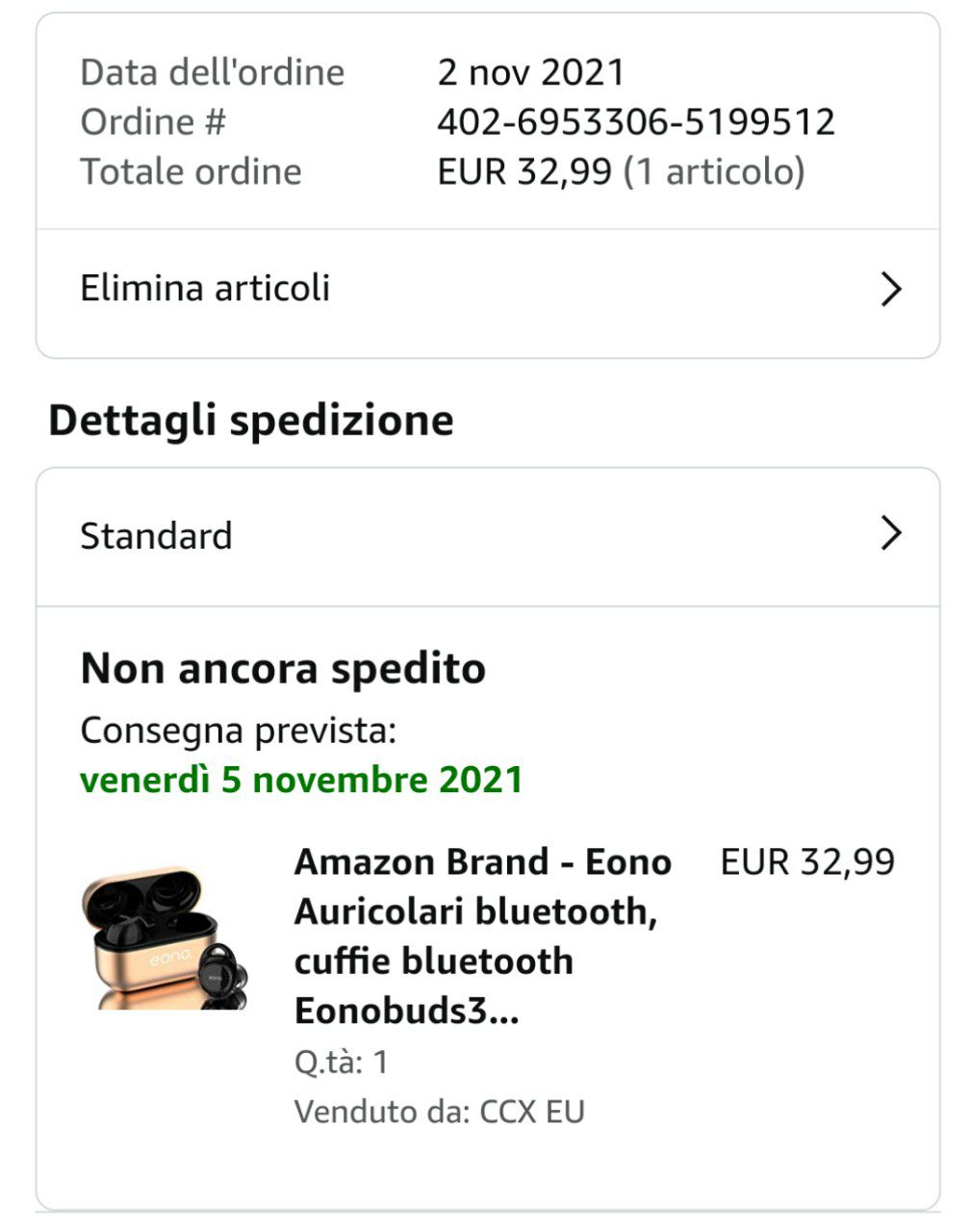Tap the Data dell'ordine label

[x=212, y=72]
